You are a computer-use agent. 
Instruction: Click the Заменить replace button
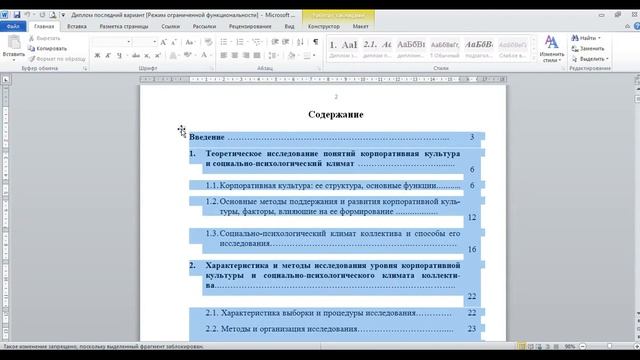pyautogui.click(x=588, y=48)
